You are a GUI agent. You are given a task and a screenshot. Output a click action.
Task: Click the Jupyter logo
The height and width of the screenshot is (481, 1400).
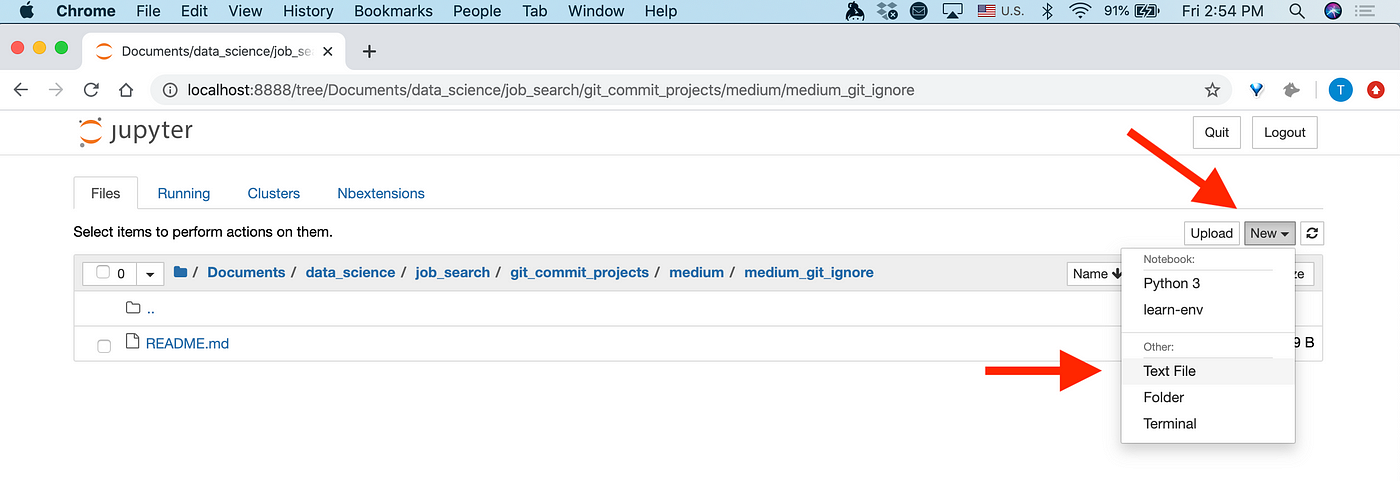click(135, 132)
